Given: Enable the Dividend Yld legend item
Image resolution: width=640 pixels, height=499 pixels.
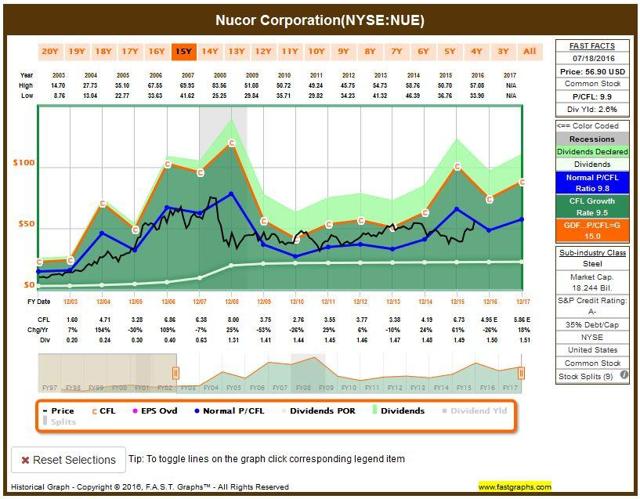Looking at the screenshot, I should click(475, 411).
